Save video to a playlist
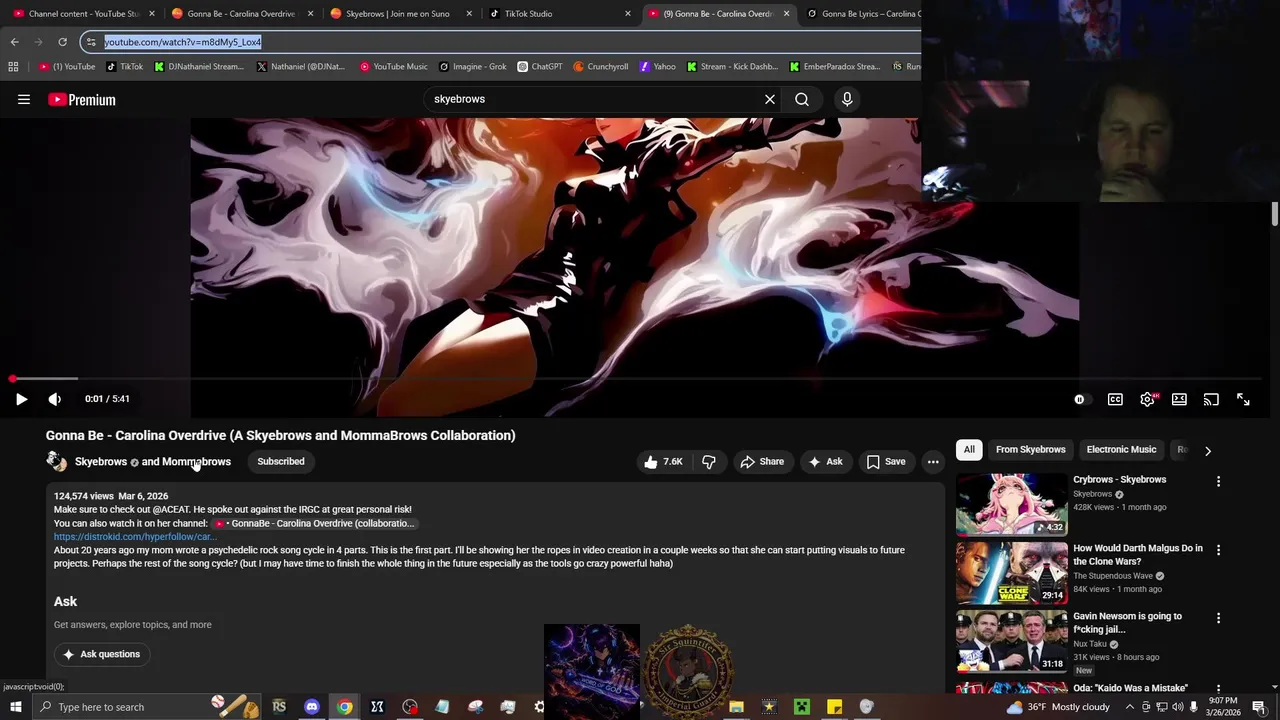1280x720 pixels. (886, 461)
